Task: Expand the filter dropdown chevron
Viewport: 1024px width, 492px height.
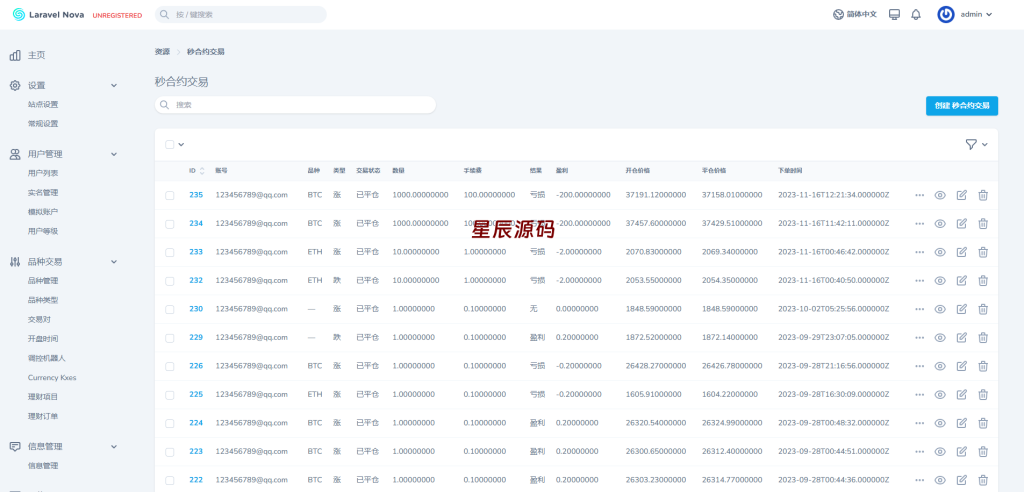Action: [x=985, y=144]
